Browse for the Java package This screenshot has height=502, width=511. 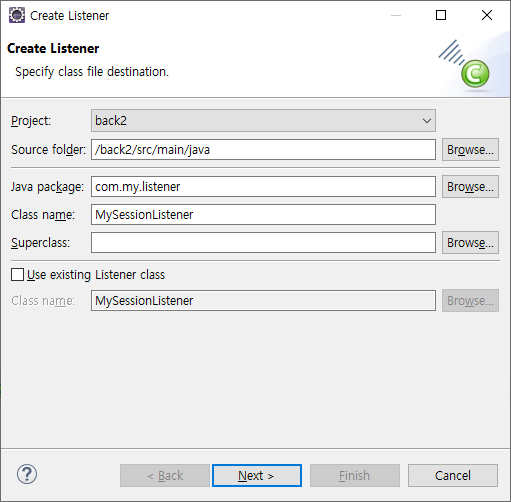tap(470, 187)
